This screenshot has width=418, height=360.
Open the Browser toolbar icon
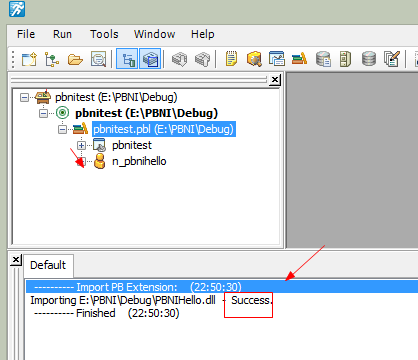click(x=254, y=59)
